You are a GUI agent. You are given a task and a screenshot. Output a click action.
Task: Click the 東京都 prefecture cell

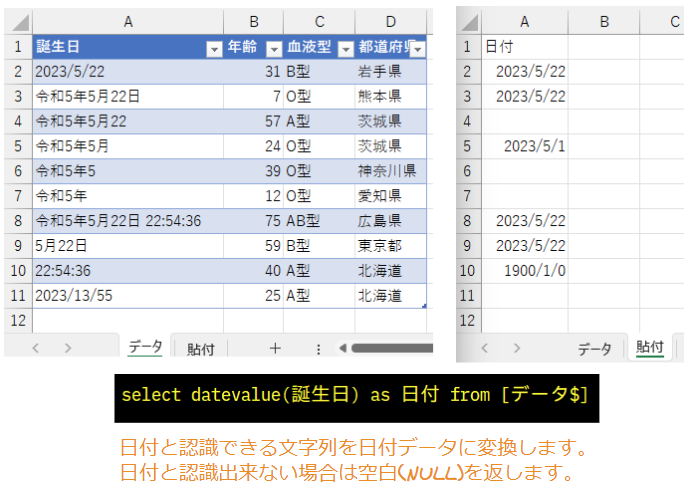(391, 246)
